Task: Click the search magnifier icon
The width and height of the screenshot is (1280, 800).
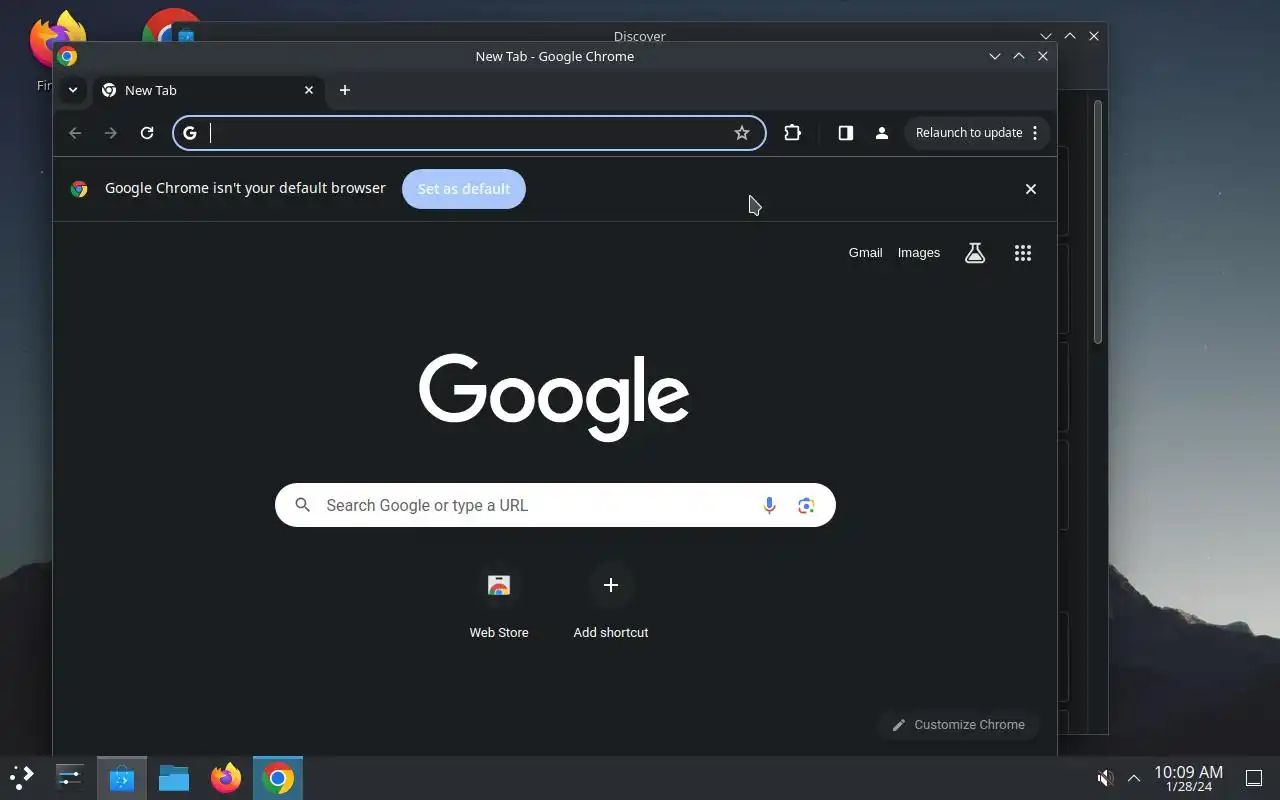Action: tap(303, 505)
